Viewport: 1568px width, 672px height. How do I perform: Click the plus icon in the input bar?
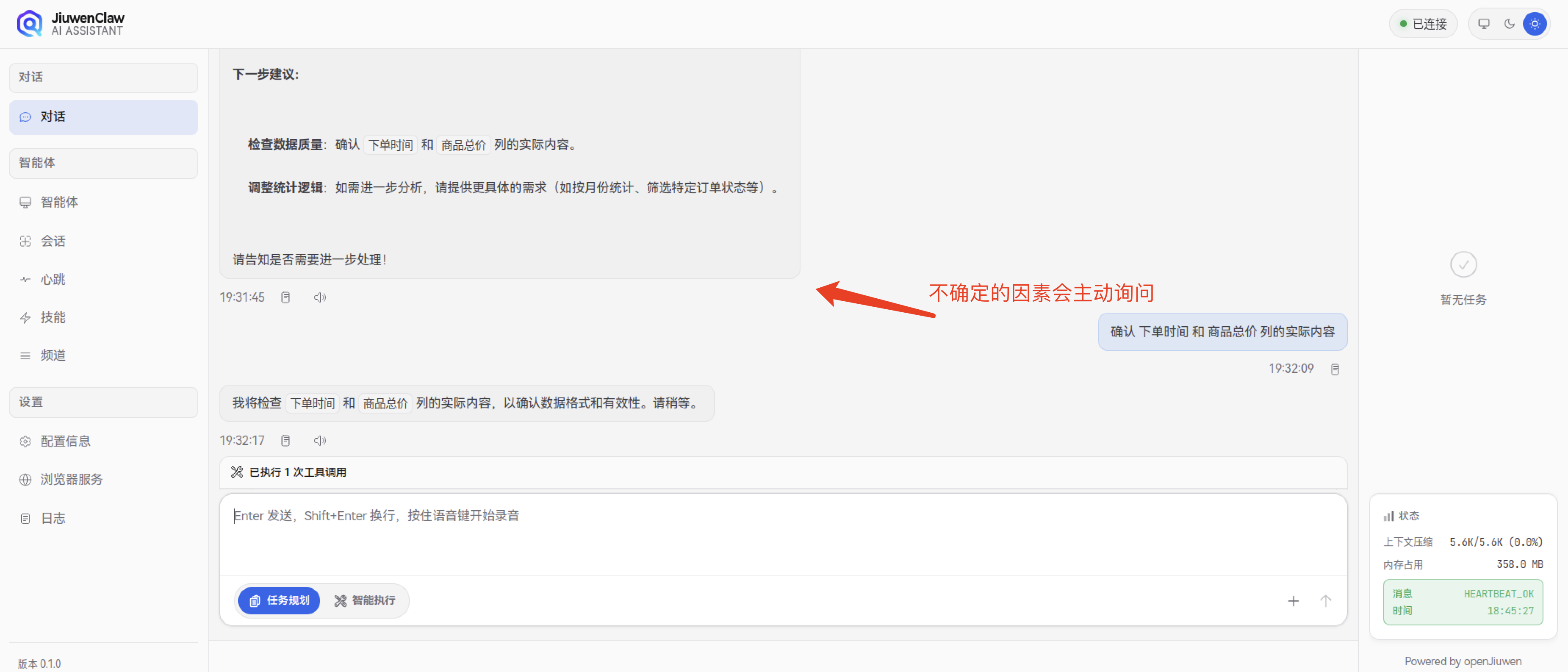tap(1294, 601)
